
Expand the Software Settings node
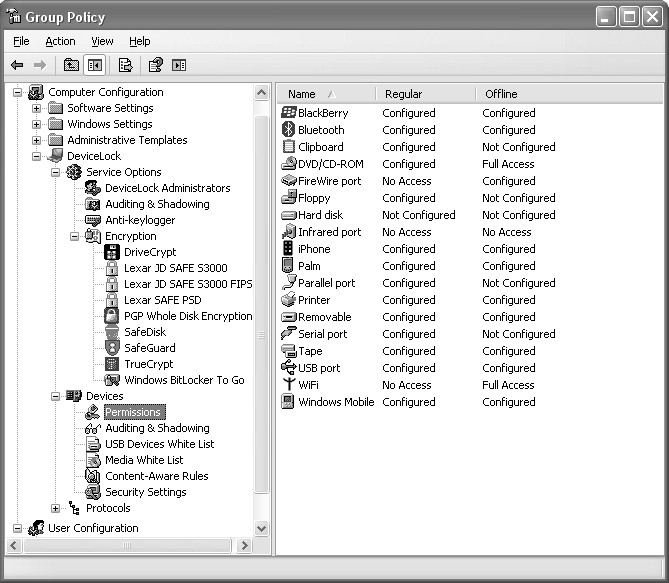click(x=36, y=108)
